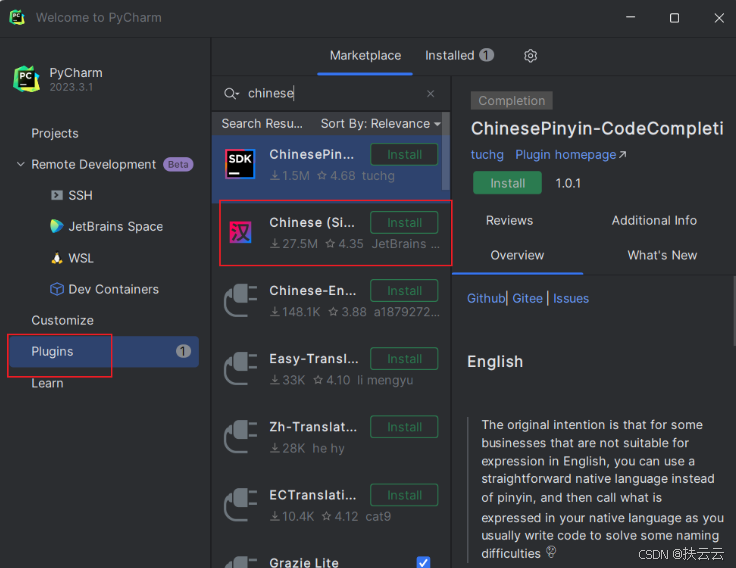736x568 pixels.
Task: Switch to the Installed tab
Action: (x=459, y=55)
